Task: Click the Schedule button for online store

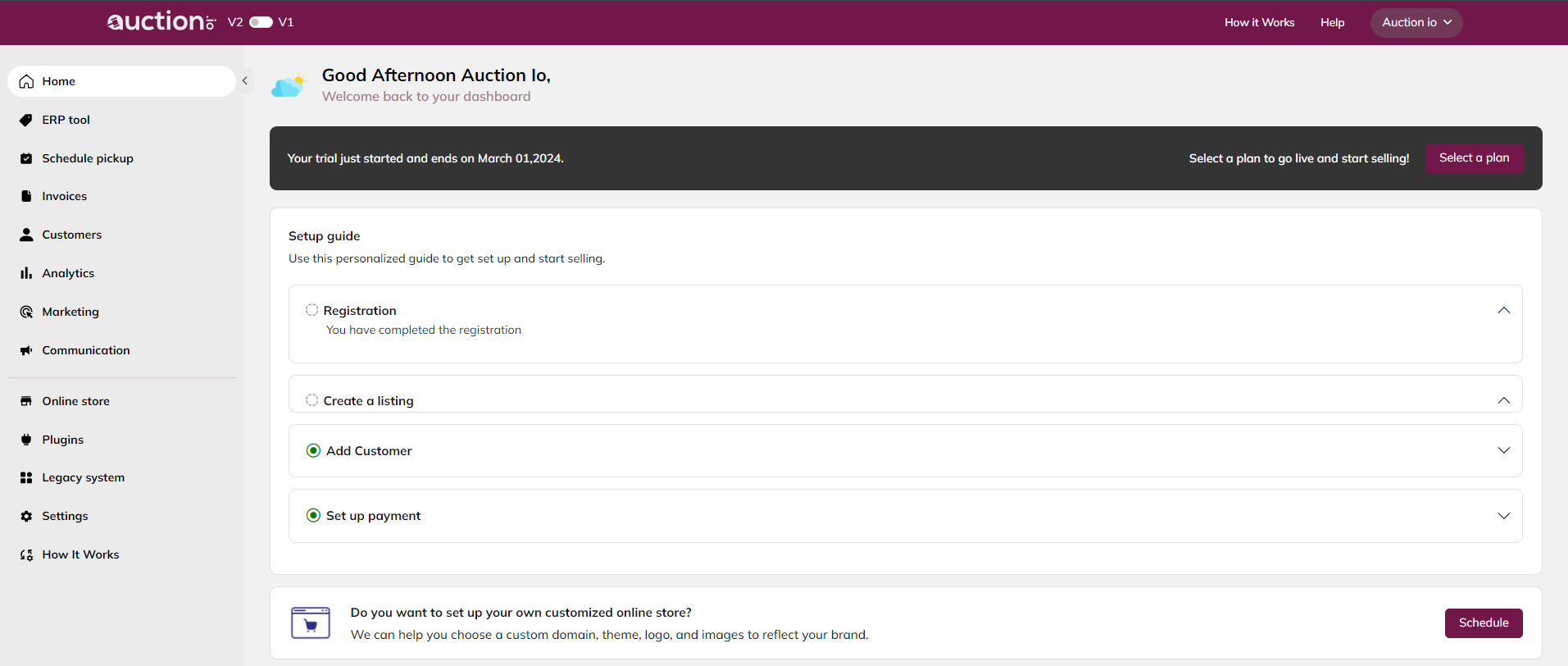Action: (x=1483, y=623)
